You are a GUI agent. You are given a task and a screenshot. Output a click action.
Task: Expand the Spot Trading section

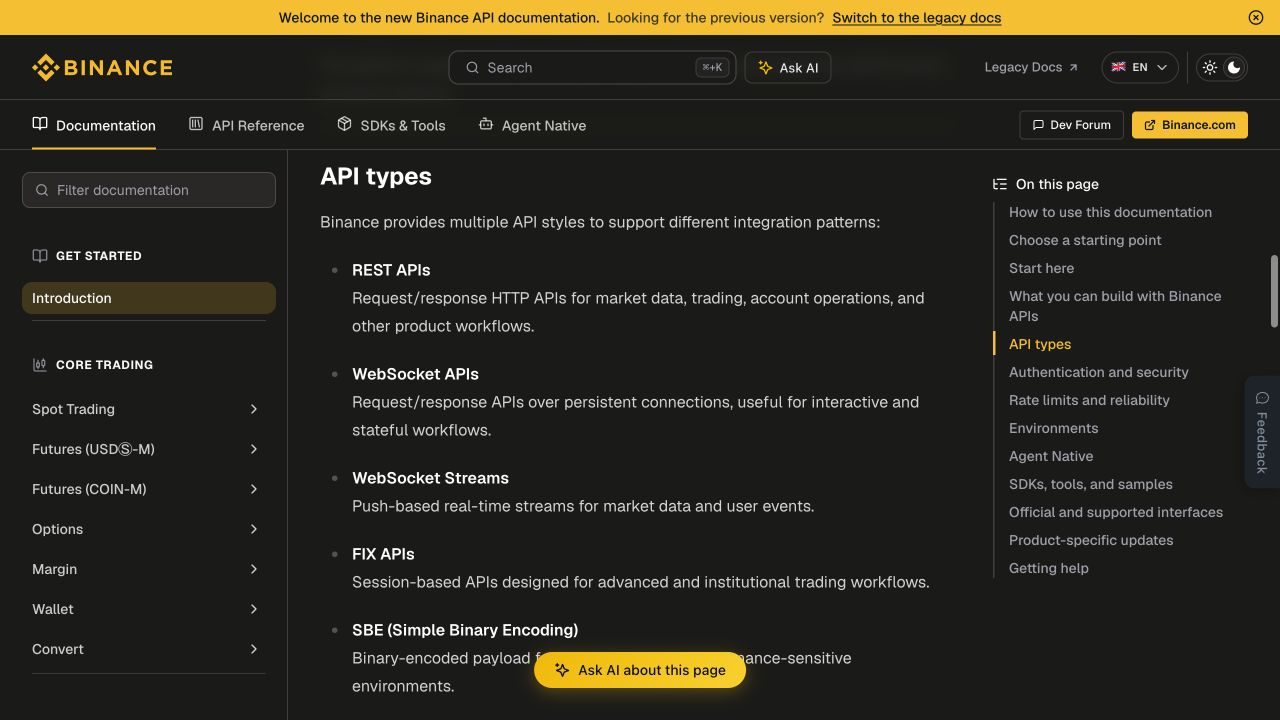point(149,409)
